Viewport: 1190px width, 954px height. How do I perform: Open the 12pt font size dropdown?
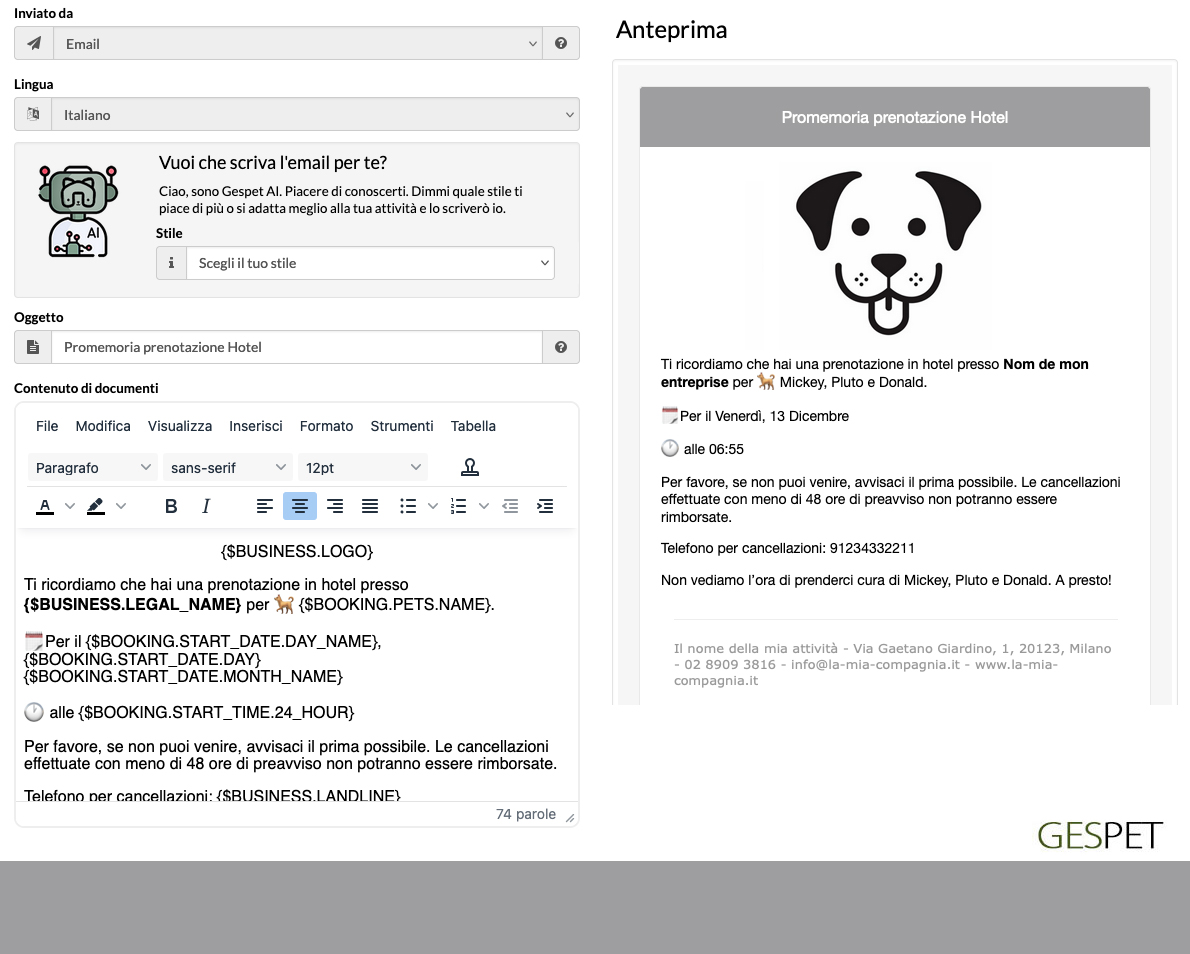pyautogui.click(x=363, y=468)
